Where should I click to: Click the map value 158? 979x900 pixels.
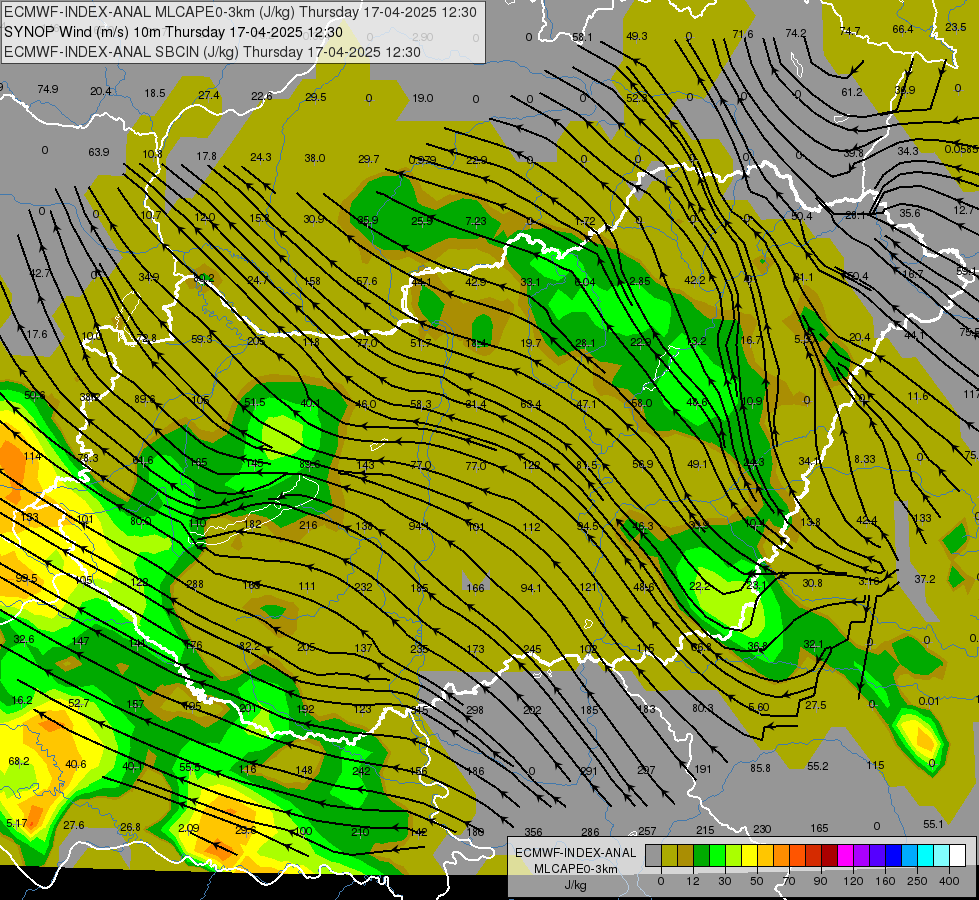pos(312,282)
